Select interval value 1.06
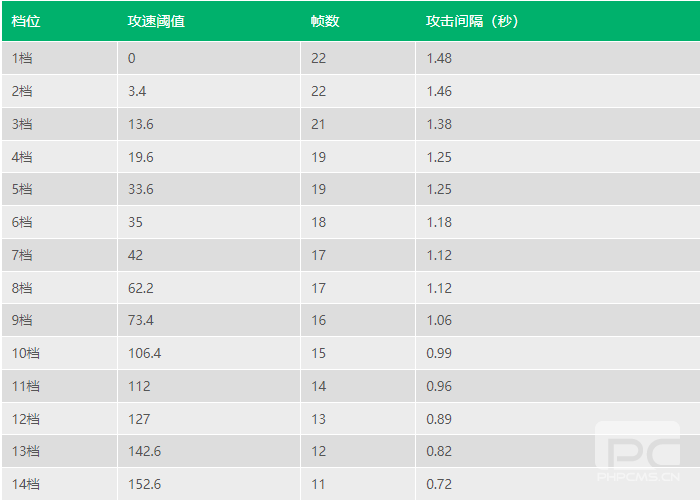This screenshot has width=700, height=501. pos(439,320)
